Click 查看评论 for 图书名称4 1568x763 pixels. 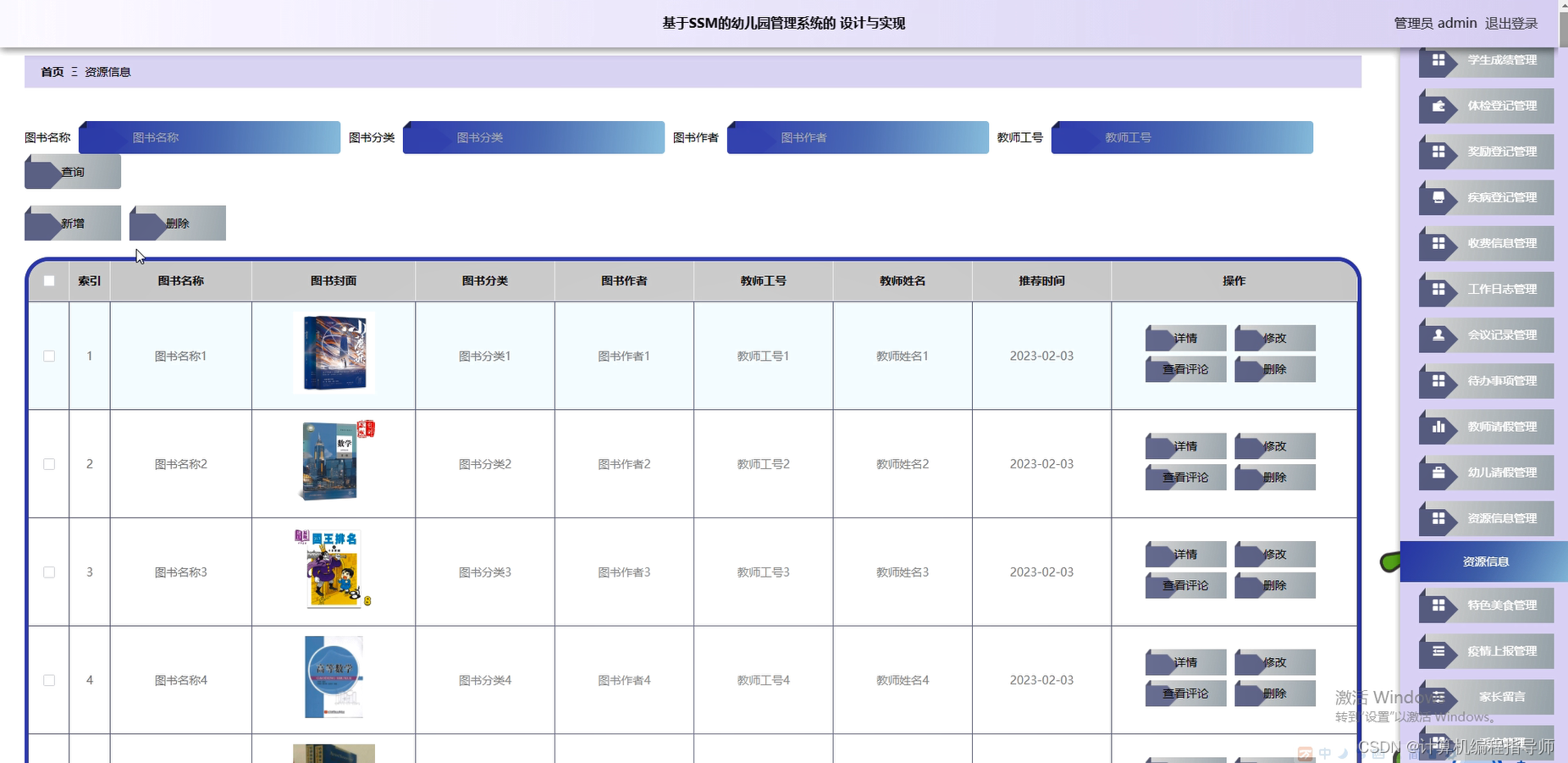click(1185, 694)
